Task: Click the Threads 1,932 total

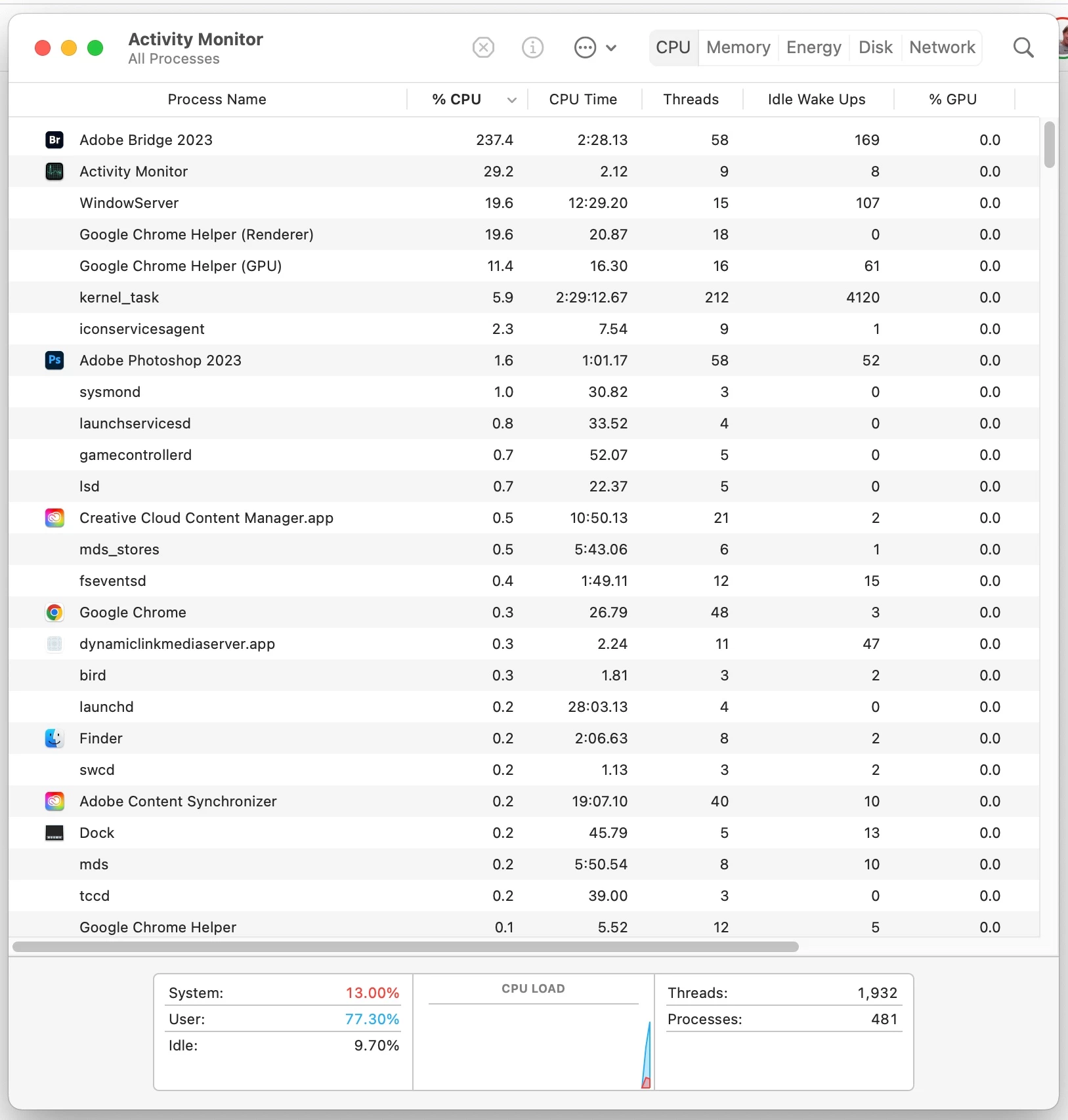Action: (877, 993)
